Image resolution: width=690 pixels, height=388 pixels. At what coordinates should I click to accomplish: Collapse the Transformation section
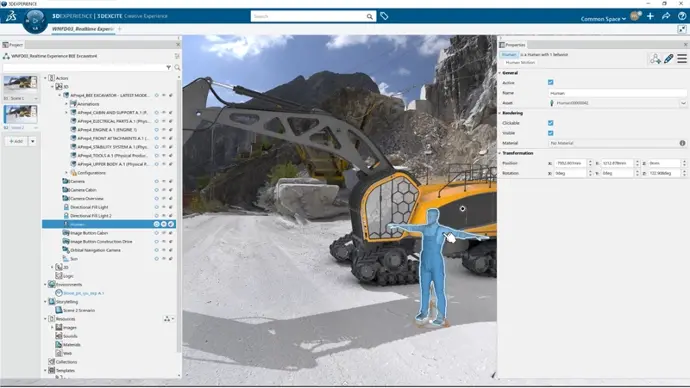click(500, 153)
